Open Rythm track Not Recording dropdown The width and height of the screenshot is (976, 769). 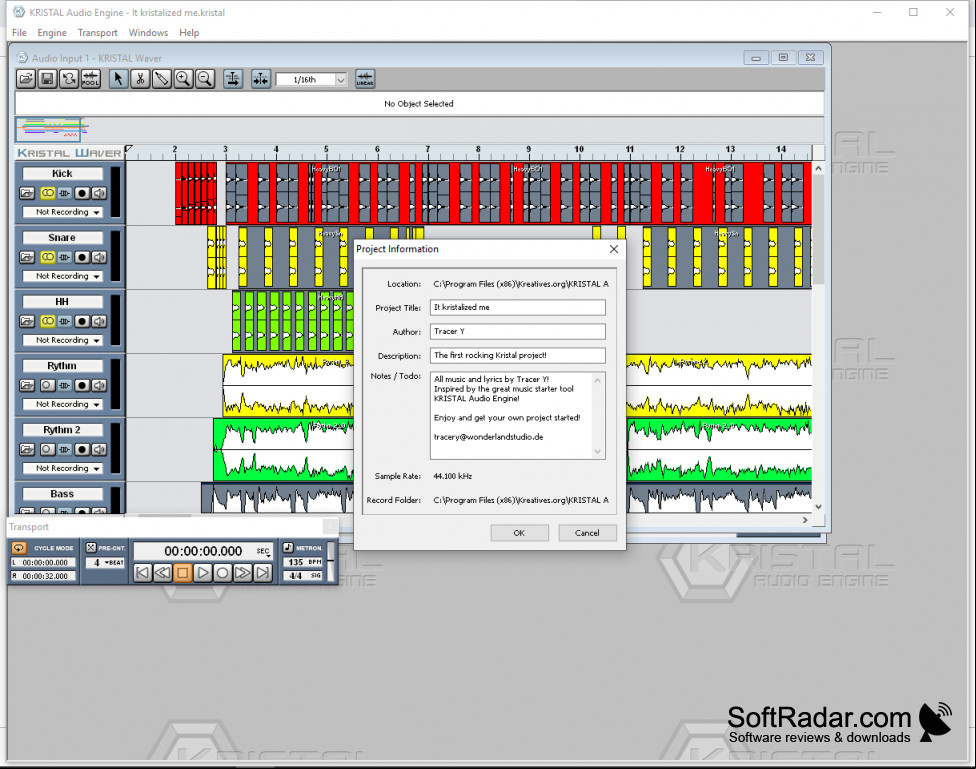point(62,404)
